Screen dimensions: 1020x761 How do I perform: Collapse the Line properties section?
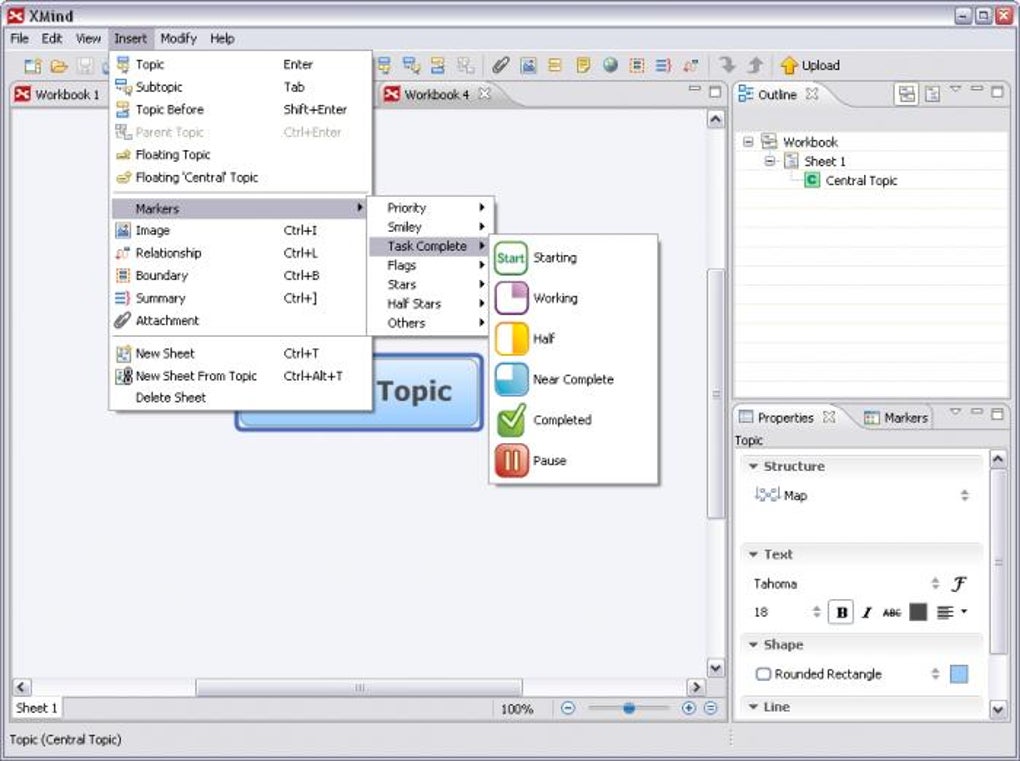coord(753,706)
